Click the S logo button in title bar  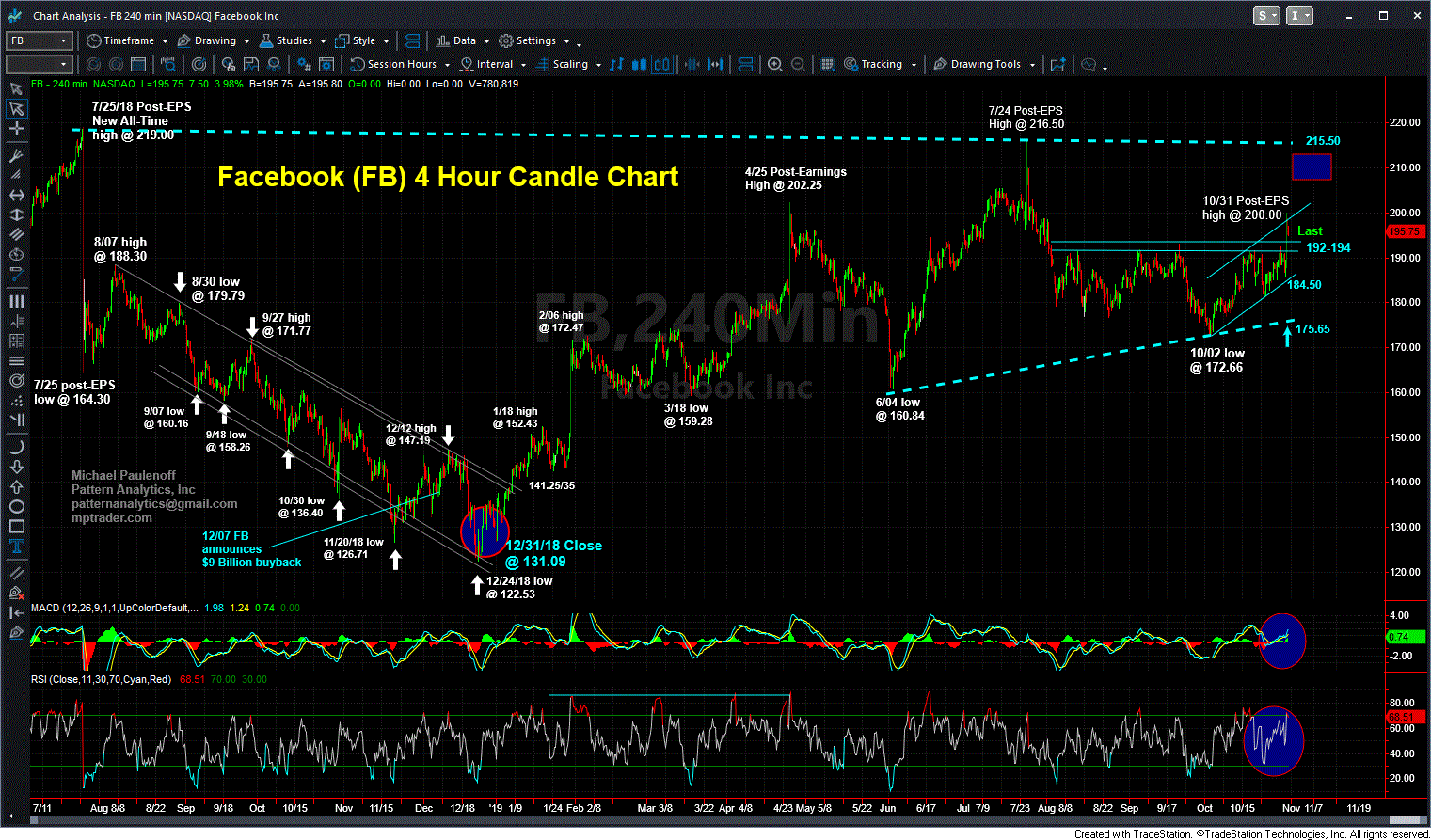[x=1266, y=16]
